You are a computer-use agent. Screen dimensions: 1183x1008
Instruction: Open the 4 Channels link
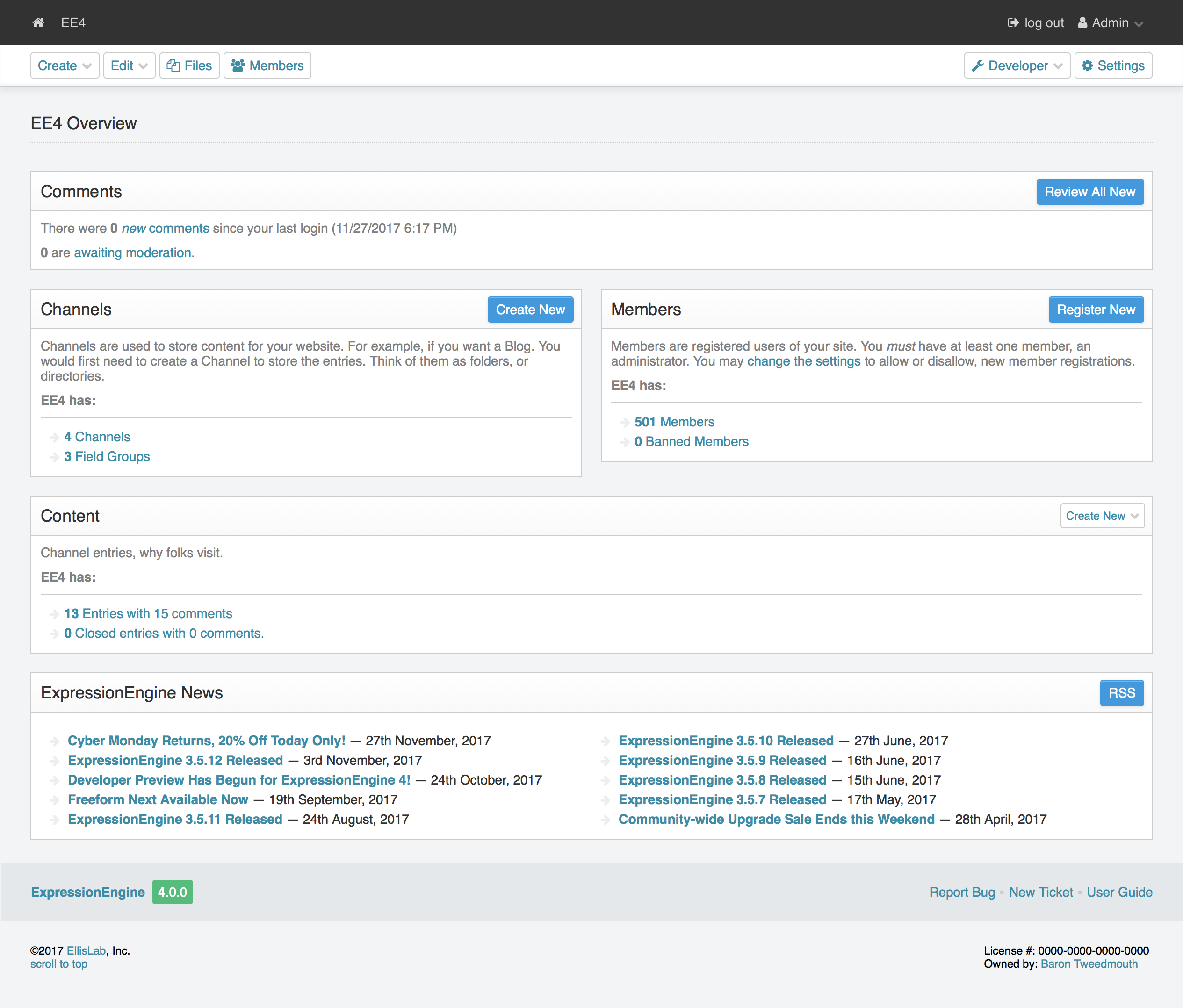pyautogui.click(x=97, y=437)
